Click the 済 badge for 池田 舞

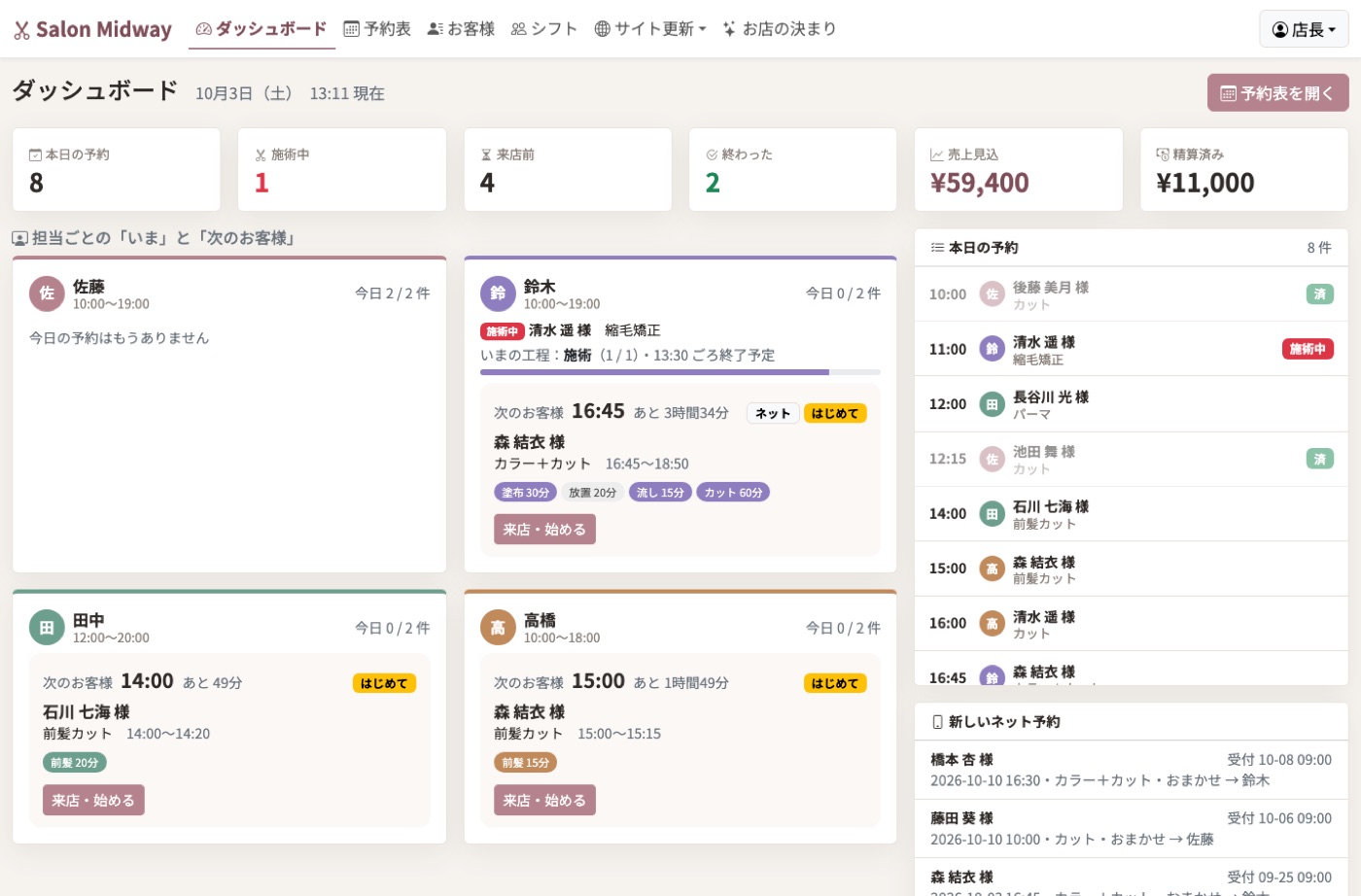tap(1319, 459)
